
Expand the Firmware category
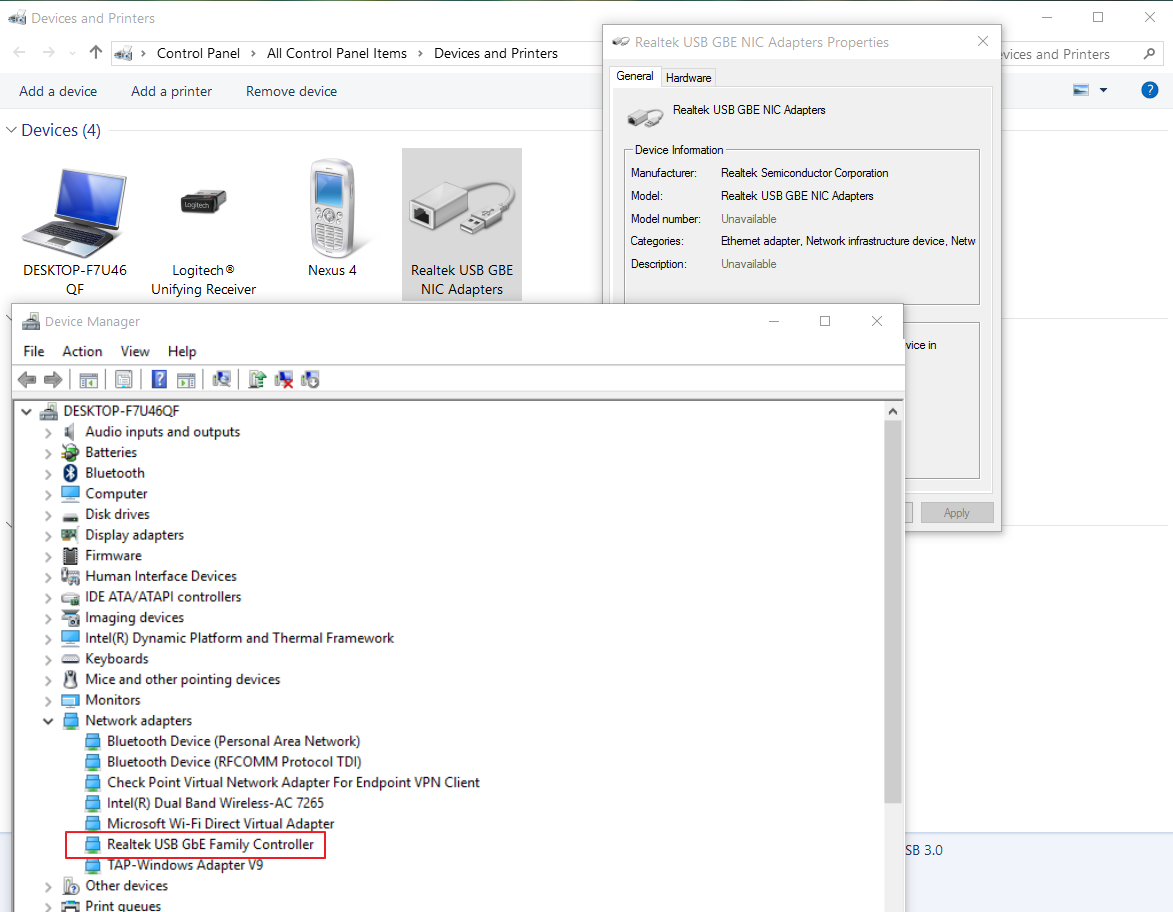pyautogui.click(x=48, y=557)
